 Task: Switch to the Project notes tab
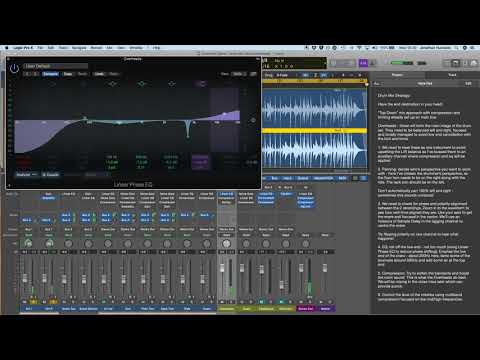[x=397, y=75]
